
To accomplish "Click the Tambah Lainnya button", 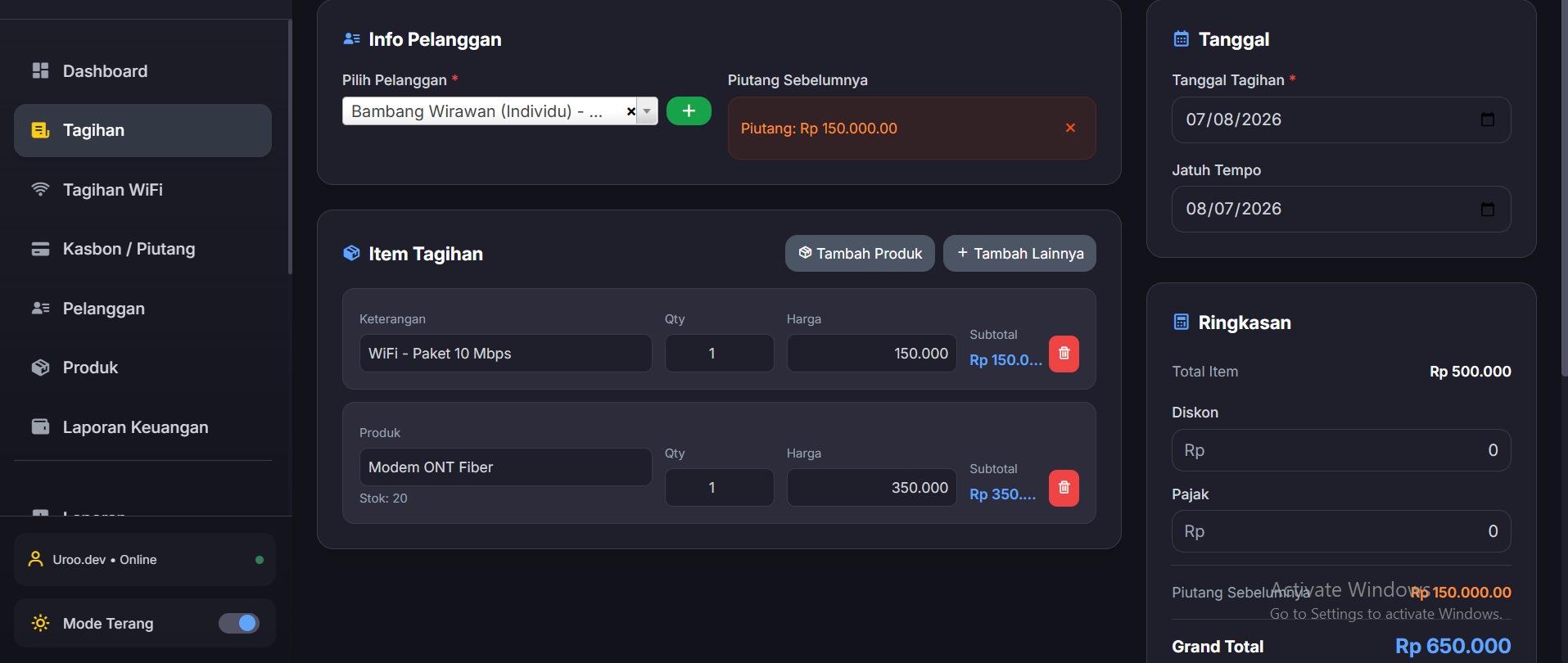I will (1019, 254).
